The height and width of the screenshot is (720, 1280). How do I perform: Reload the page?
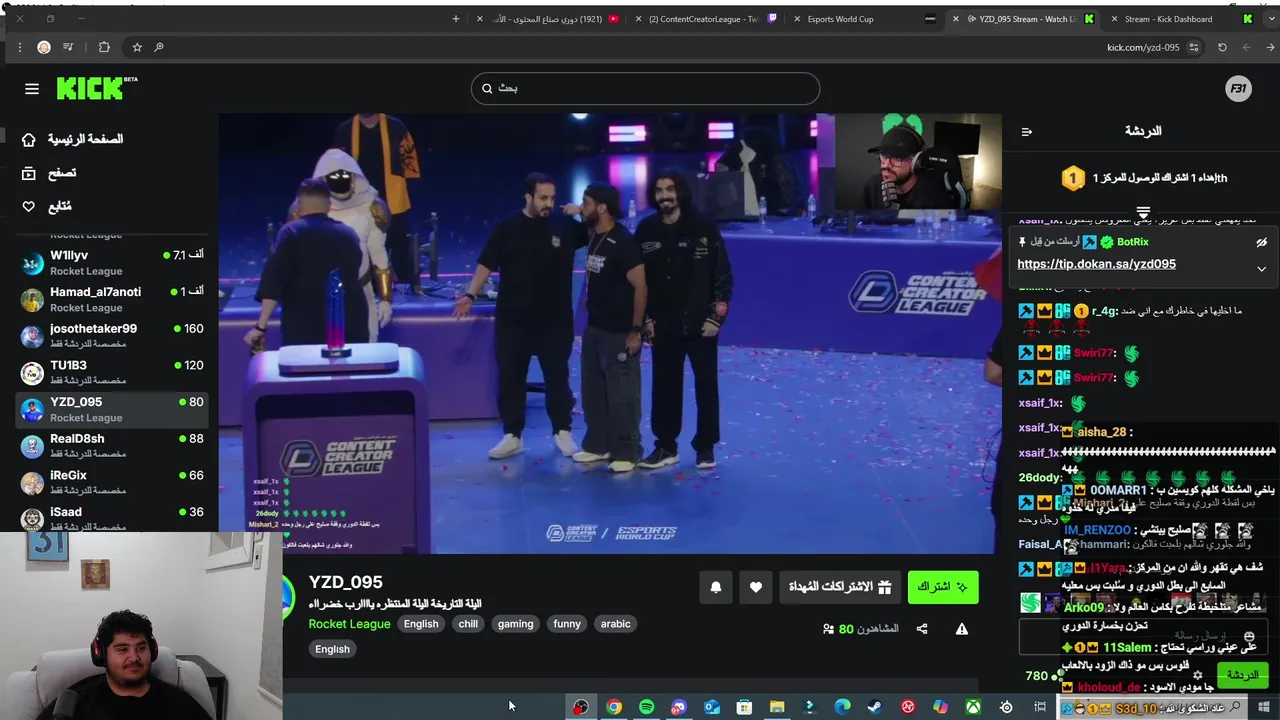coord(1222,47)
